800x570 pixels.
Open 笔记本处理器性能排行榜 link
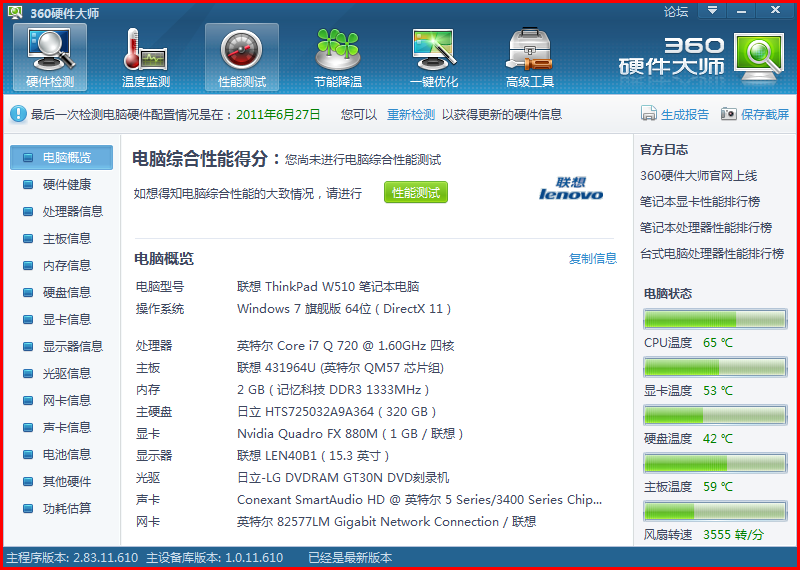tap(706, 228)
